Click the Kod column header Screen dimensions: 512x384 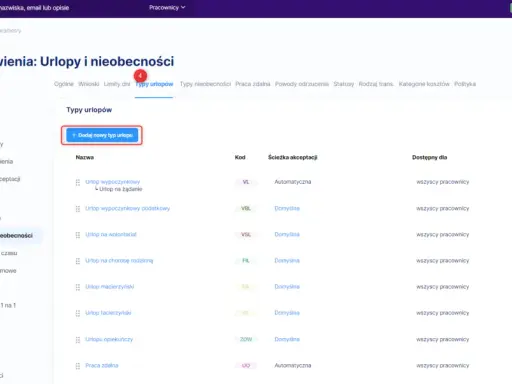pos(240,157)
